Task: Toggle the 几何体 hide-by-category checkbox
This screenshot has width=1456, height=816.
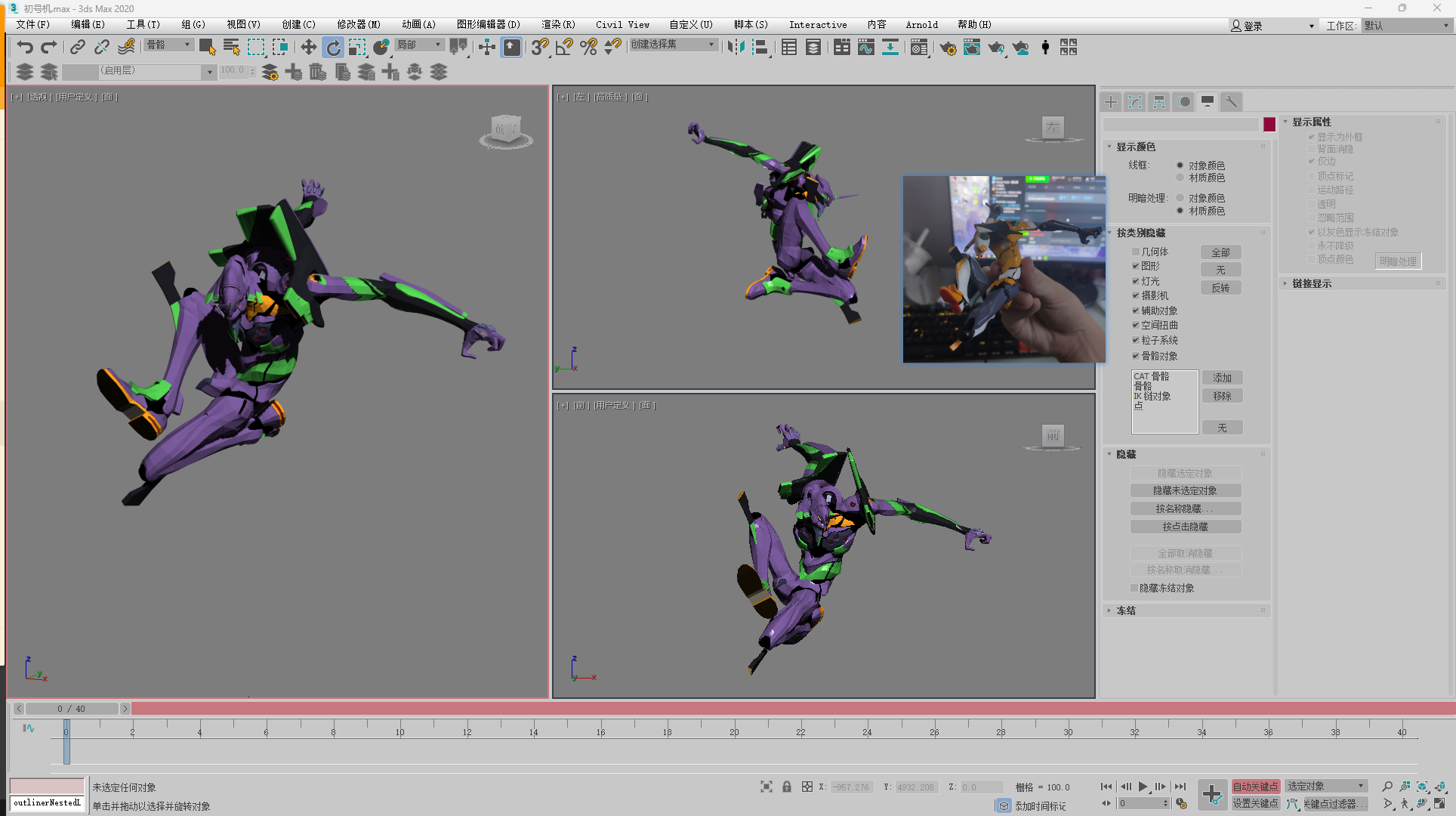Action: click(x=1135, y=252)
